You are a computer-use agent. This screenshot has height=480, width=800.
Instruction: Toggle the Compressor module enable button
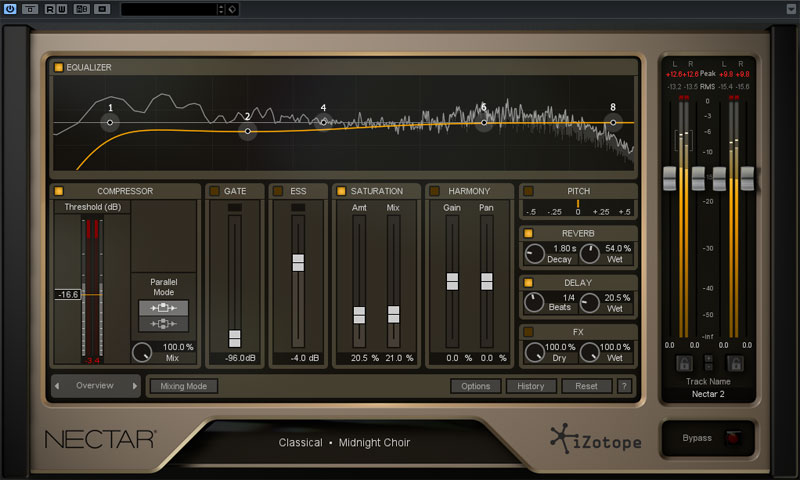pyautogui.click(x=59, y=191)
